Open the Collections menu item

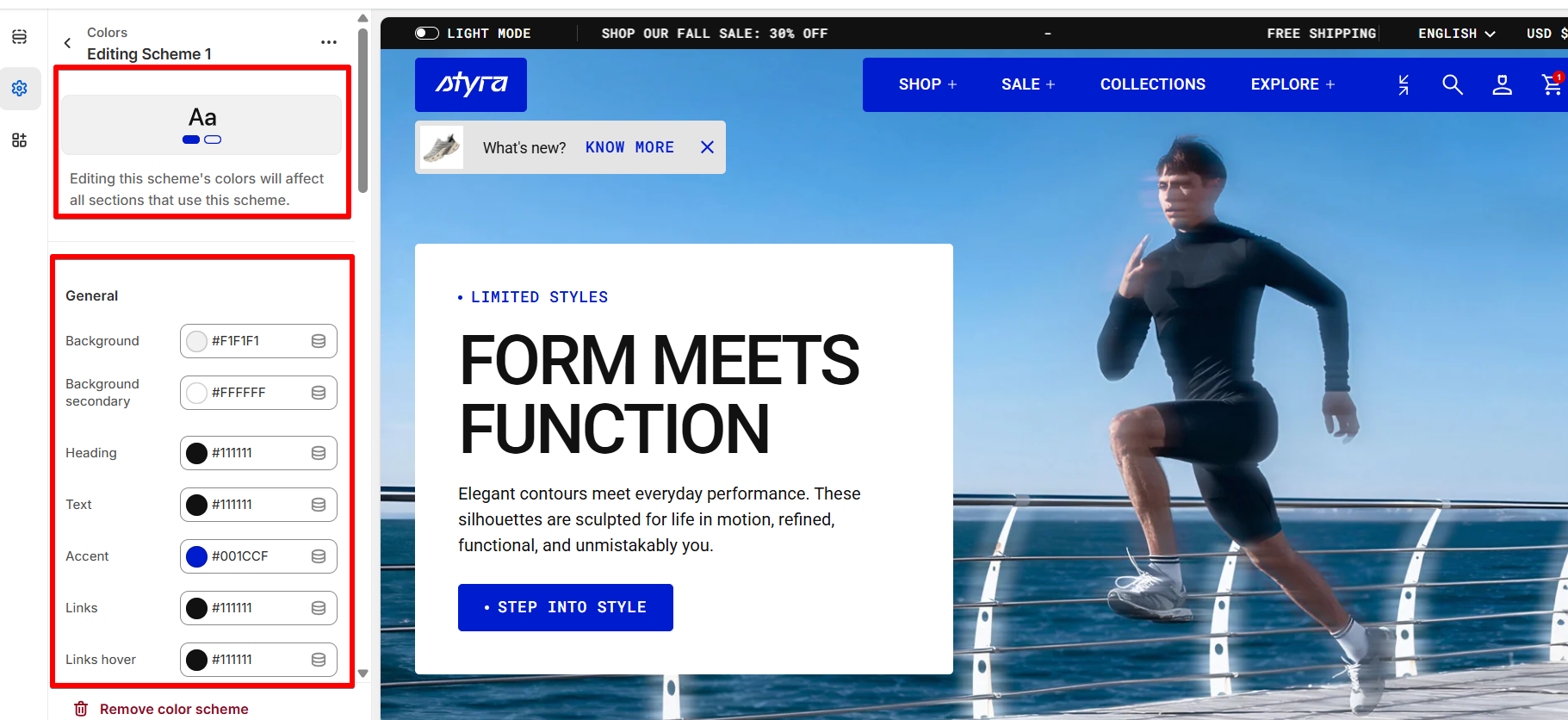click(x=1153, y=84)
